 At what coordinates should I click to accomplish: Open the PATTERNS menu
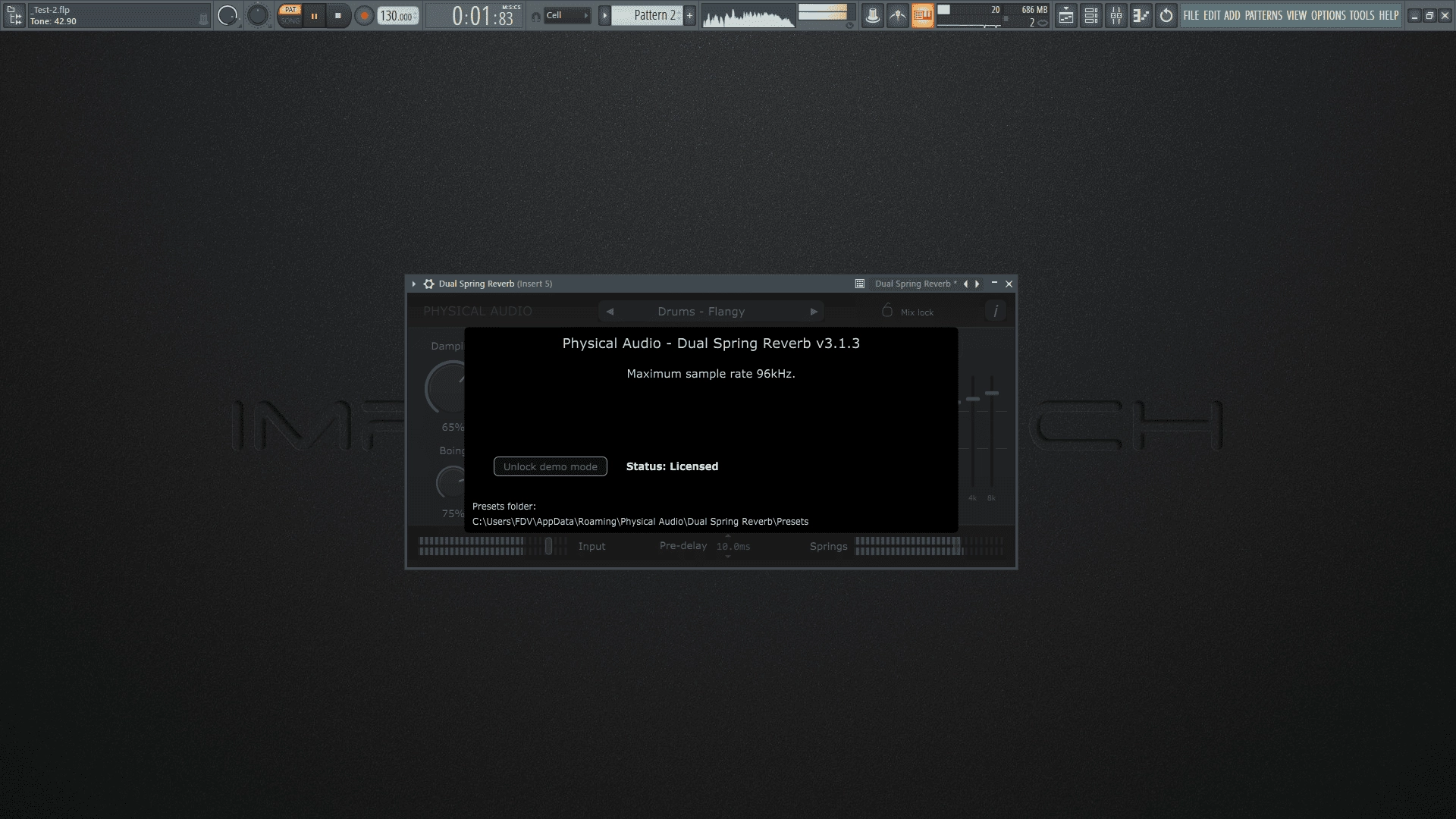click(x=1263, y=15)
